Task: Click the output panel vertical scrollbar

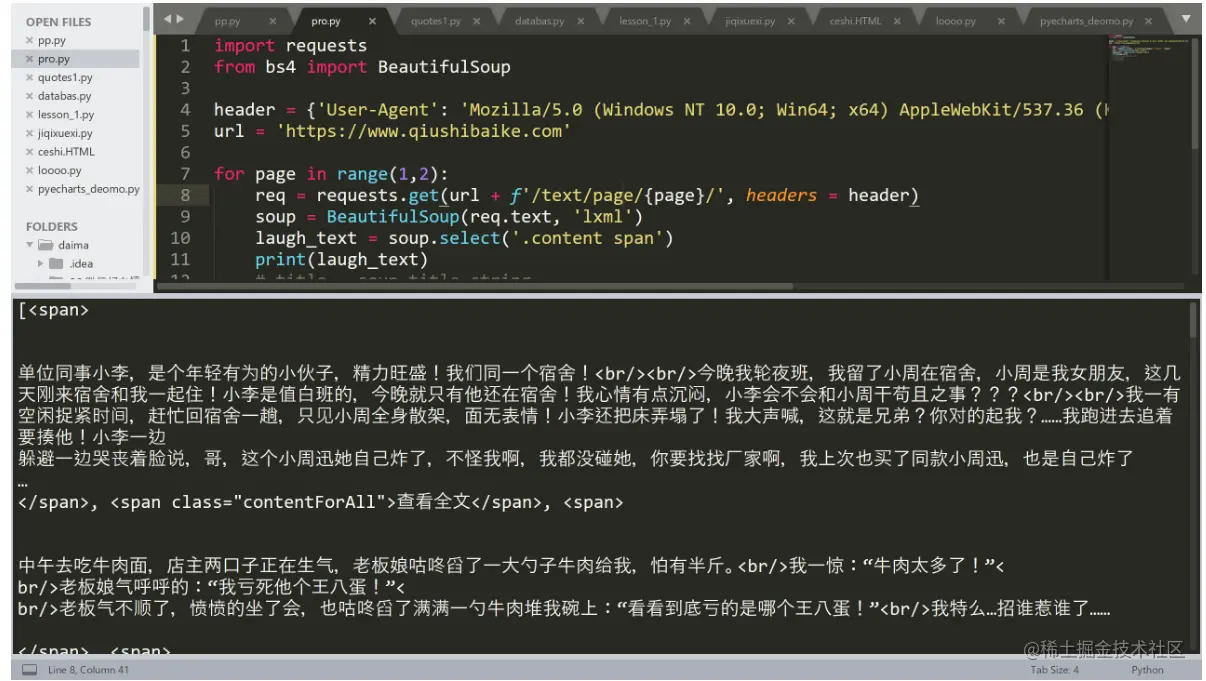Action: [x=1192, y=320]
